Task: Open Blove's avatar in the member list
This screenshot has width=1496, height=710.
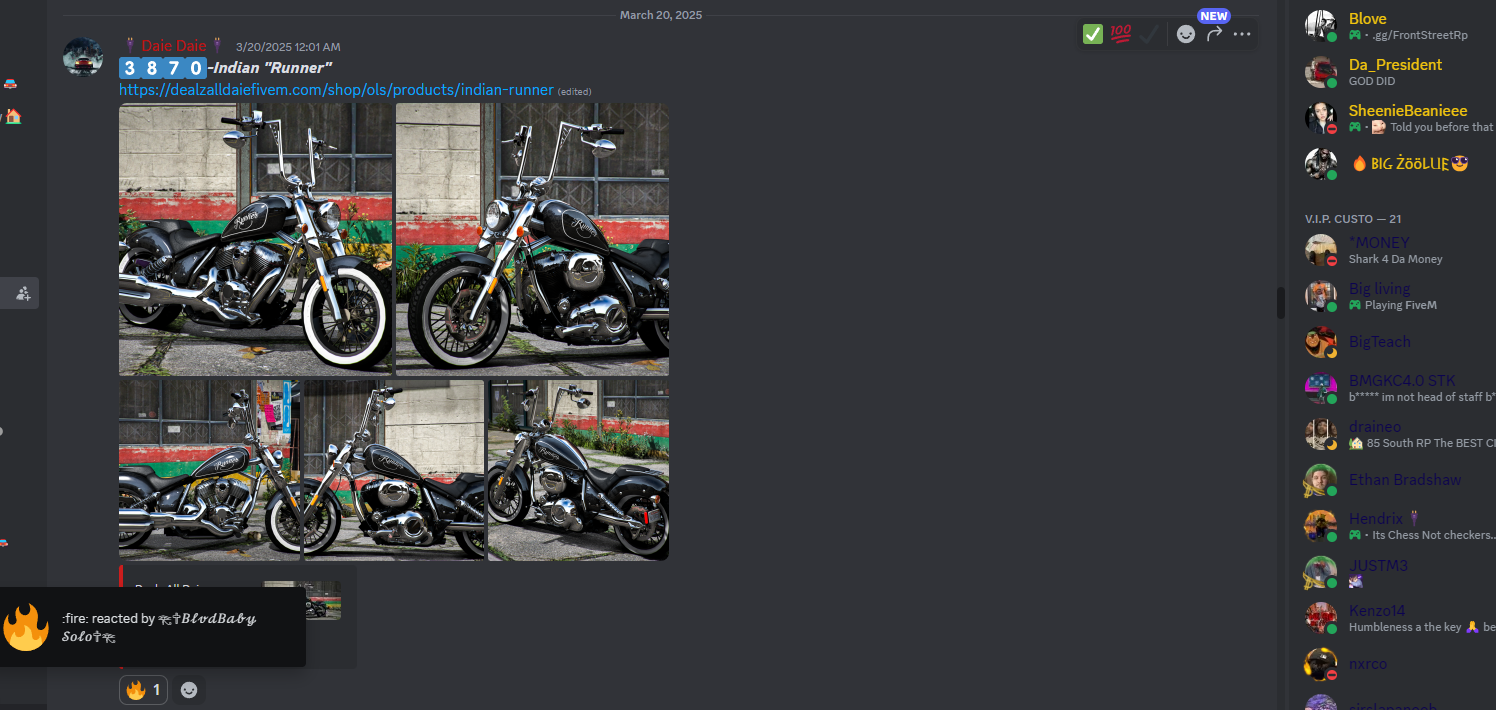Action: click(1321, 26)
